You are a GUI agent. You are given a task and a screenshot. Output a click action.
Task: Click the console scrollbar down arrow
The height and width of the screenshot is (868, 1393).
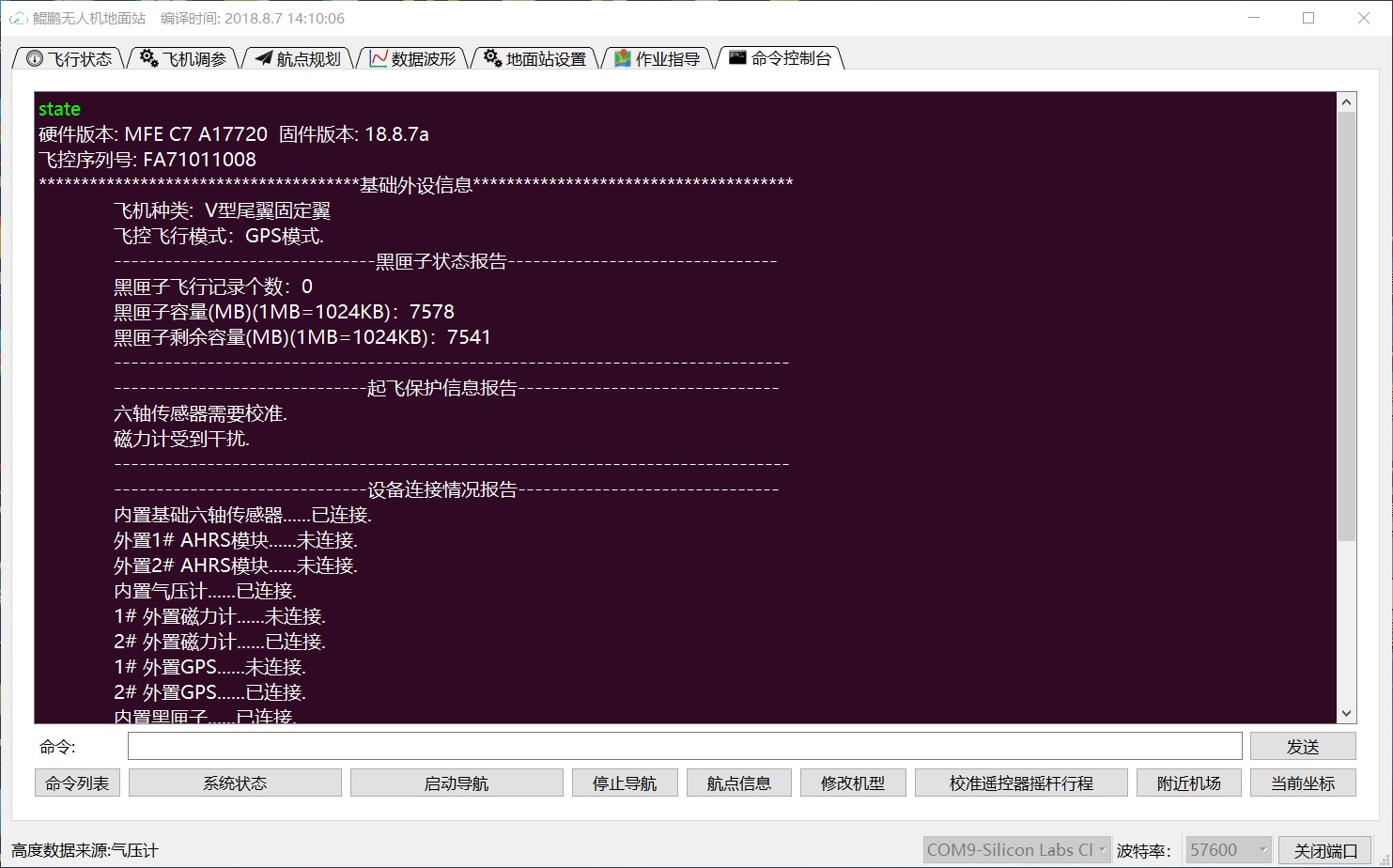(x=1346, y=714)
